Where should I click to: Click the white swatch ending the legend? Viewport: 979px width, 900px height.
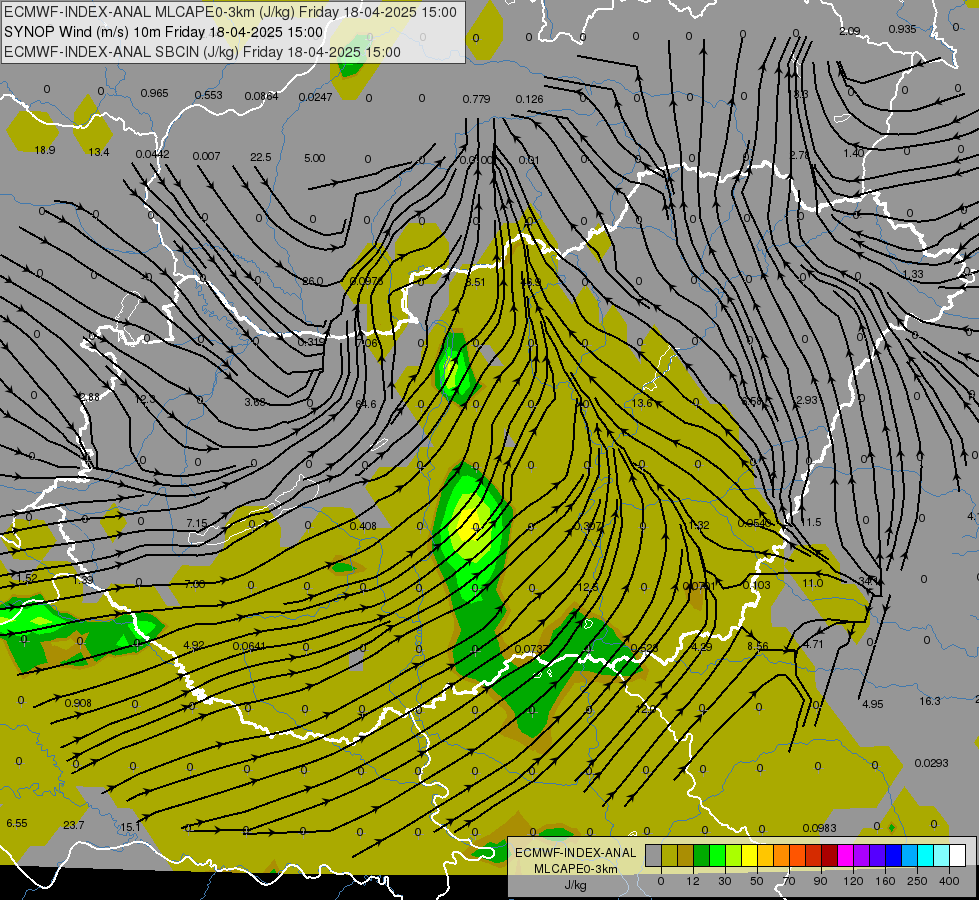958,855
